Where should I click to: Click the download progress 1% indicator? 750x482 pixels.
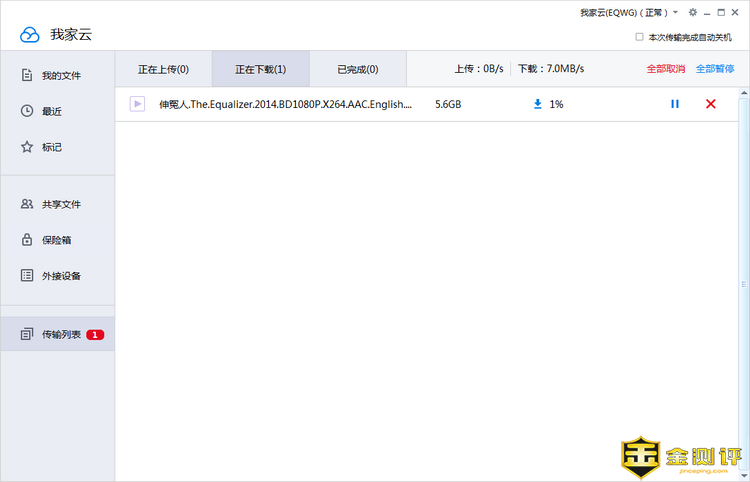point(548,104)
